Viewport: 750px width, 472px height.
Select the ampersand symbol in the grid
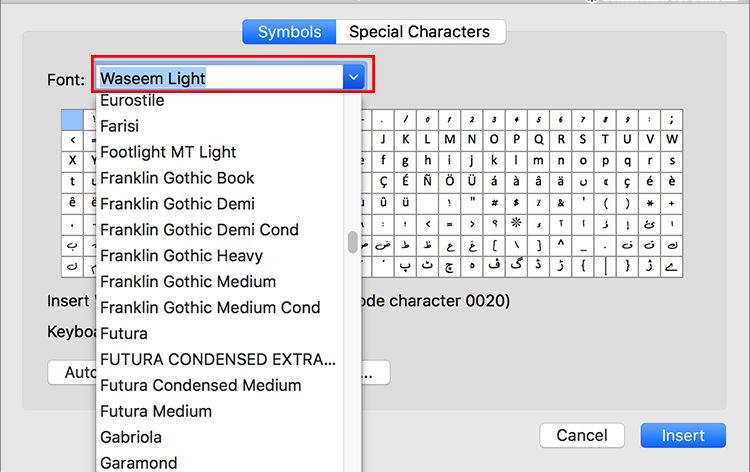(x=561, y=203)
